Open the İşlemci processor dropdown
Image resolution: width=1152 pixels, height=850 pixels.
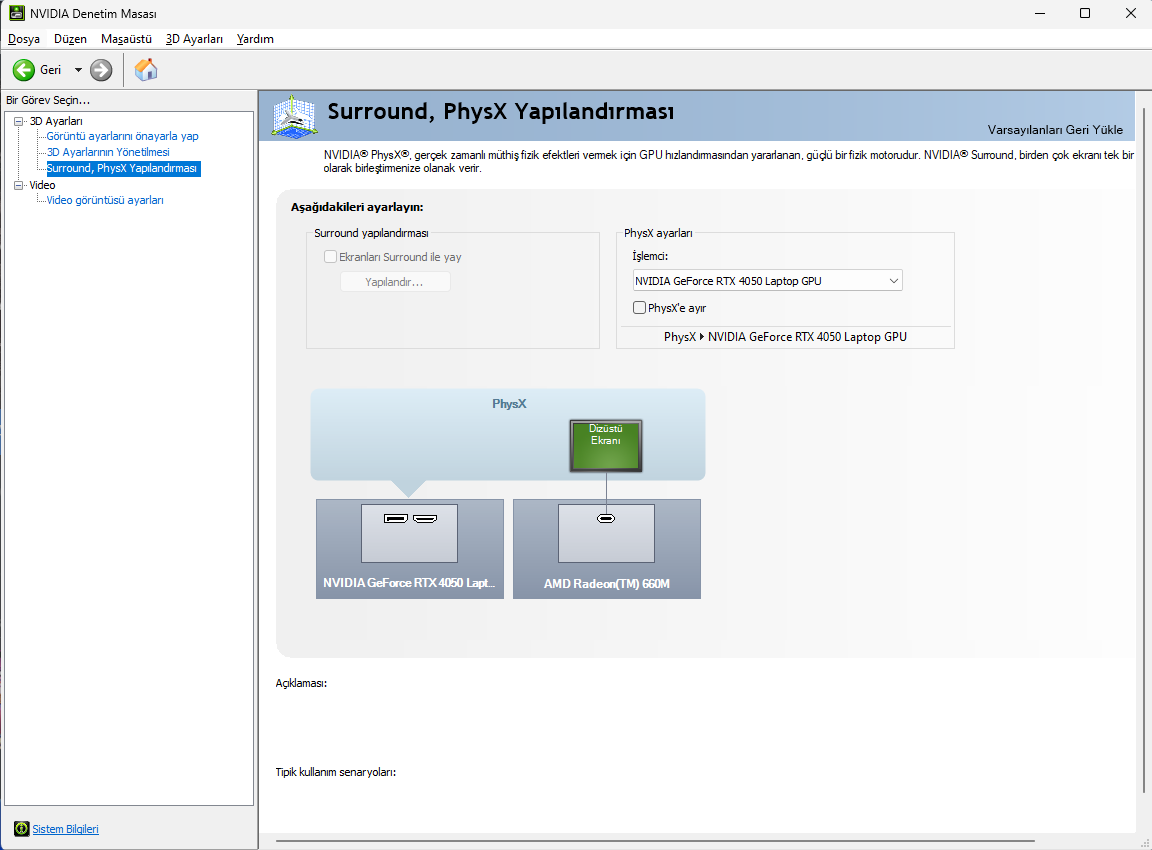pyautogui.click(x=767, y=281)
